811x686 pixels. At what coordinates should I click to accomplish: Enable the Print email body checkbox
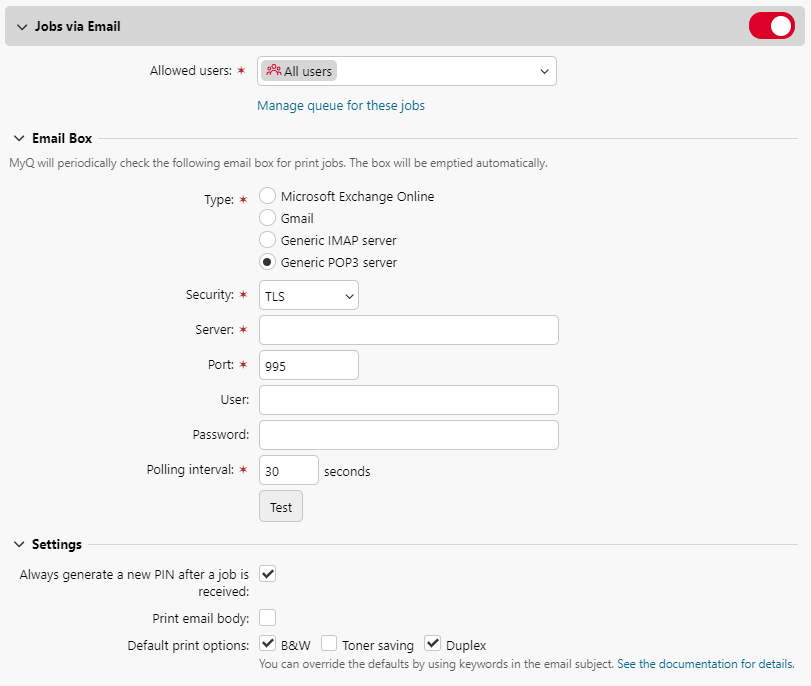[267, 617]
